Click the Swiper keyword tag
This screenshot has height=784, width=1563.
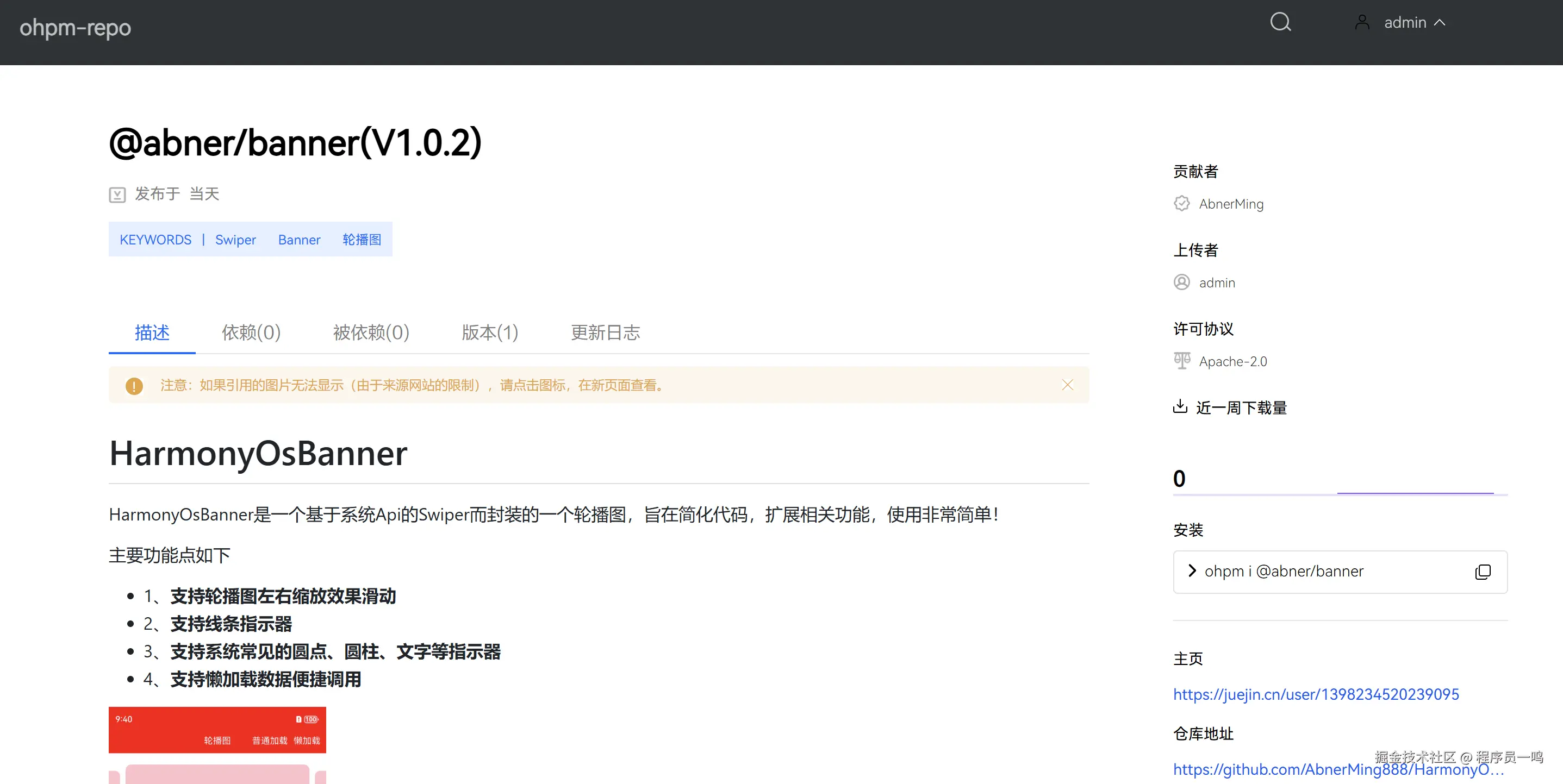[x=235, y=240]
